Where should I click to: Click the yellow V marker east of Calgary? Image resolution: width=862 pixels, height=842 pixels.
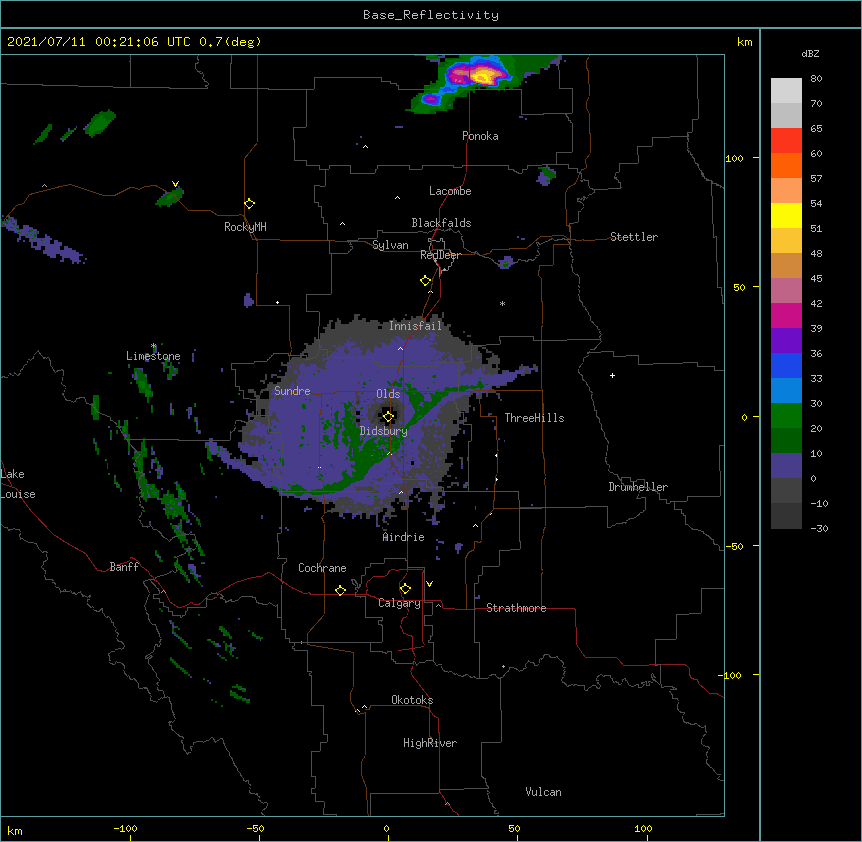tap(429, 584)
